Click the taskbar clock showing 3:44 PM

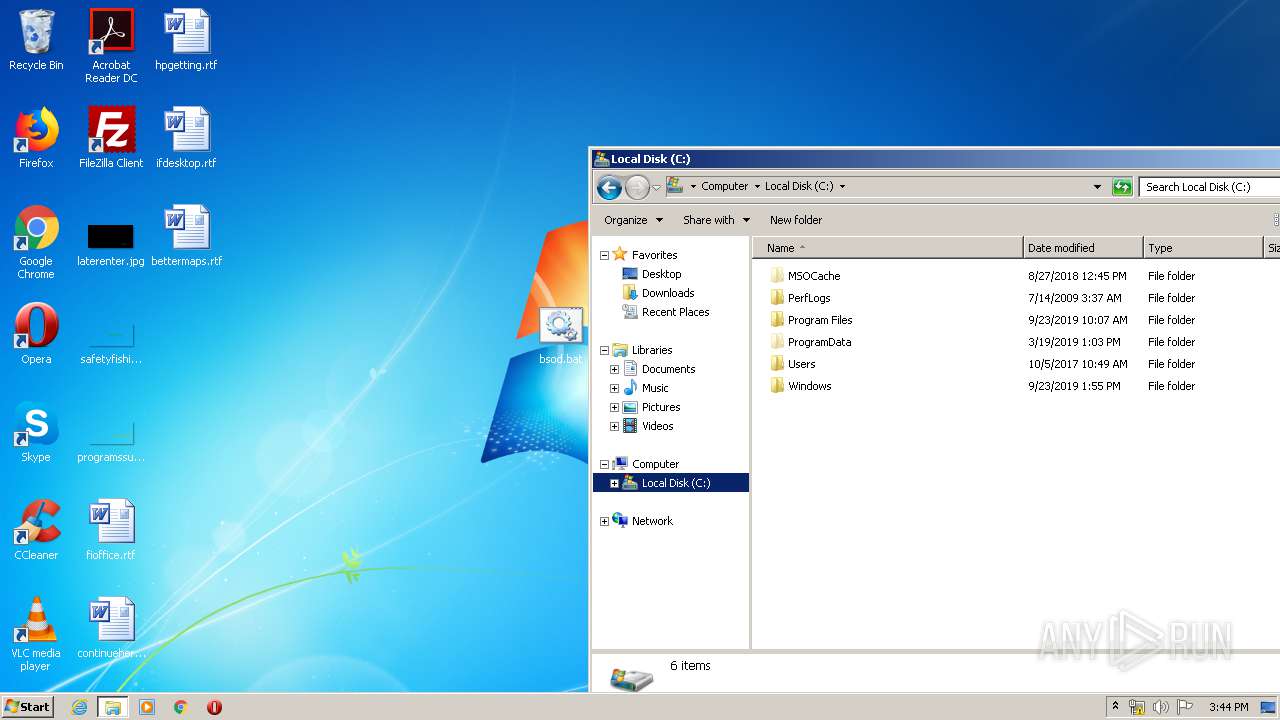(1228, 707)
